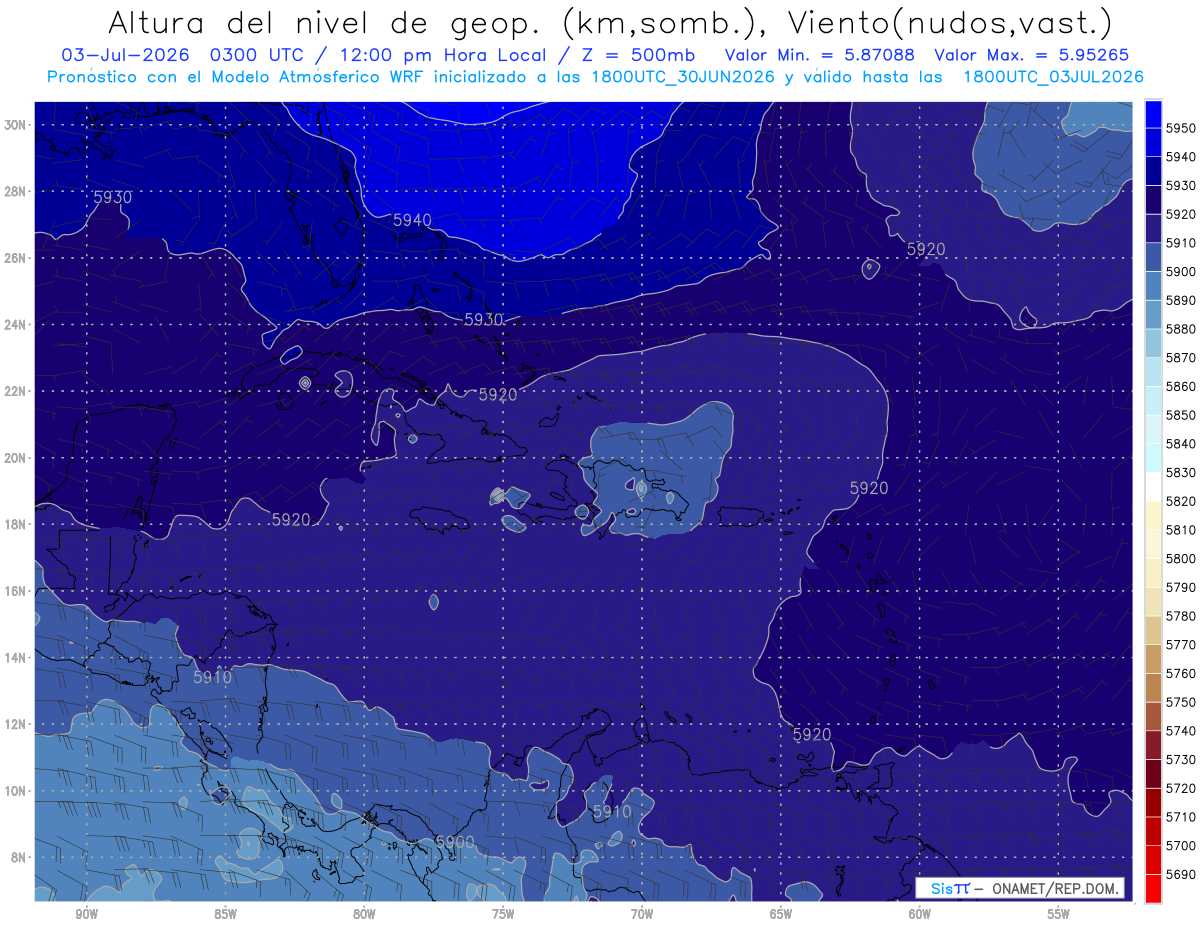The image size is (1200, 927).
Task: Click the 90W longitude axis label
Action: pos(86,914)
